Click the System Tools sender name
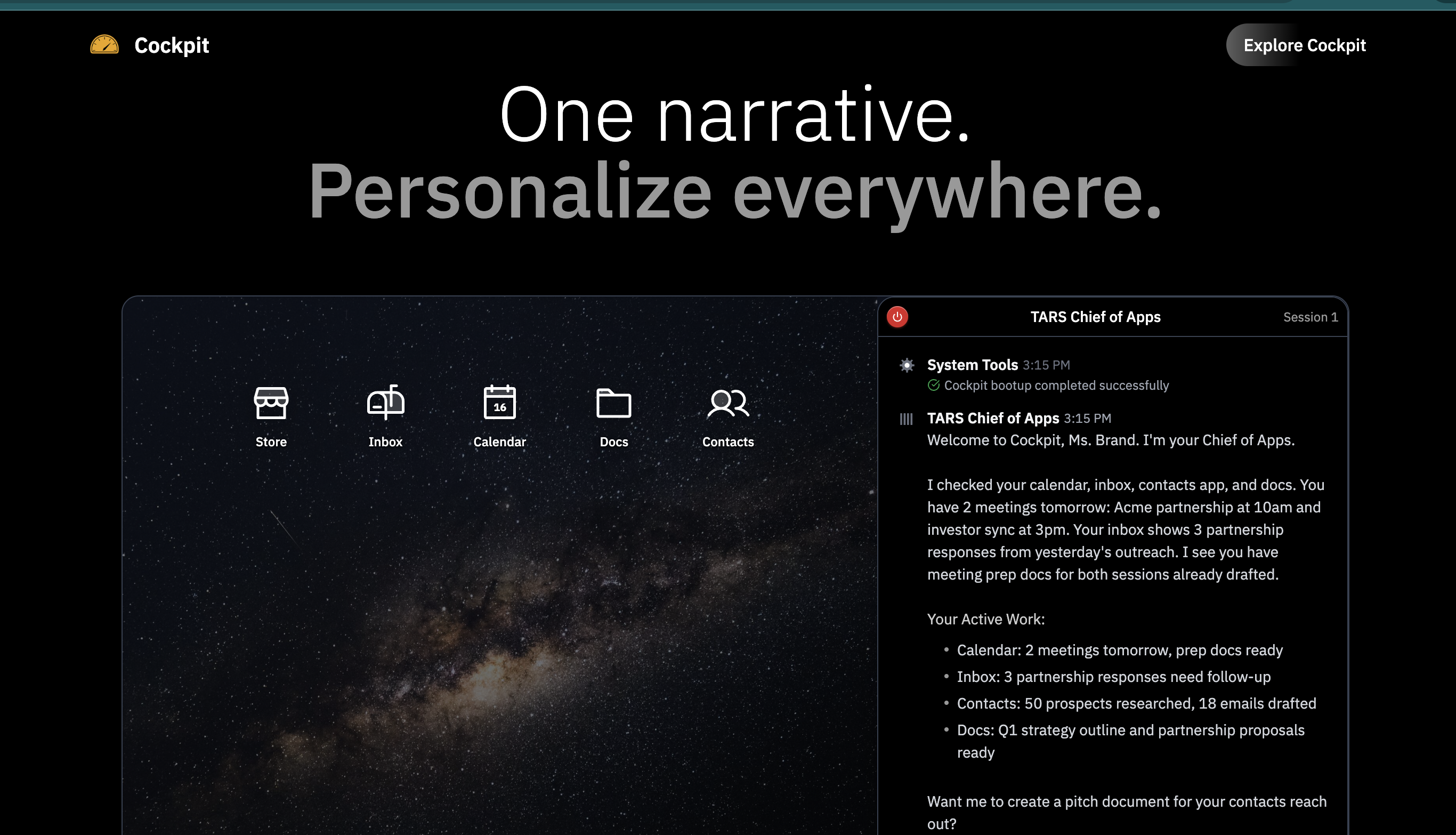 pyautogui.click(x=972, y=365)
